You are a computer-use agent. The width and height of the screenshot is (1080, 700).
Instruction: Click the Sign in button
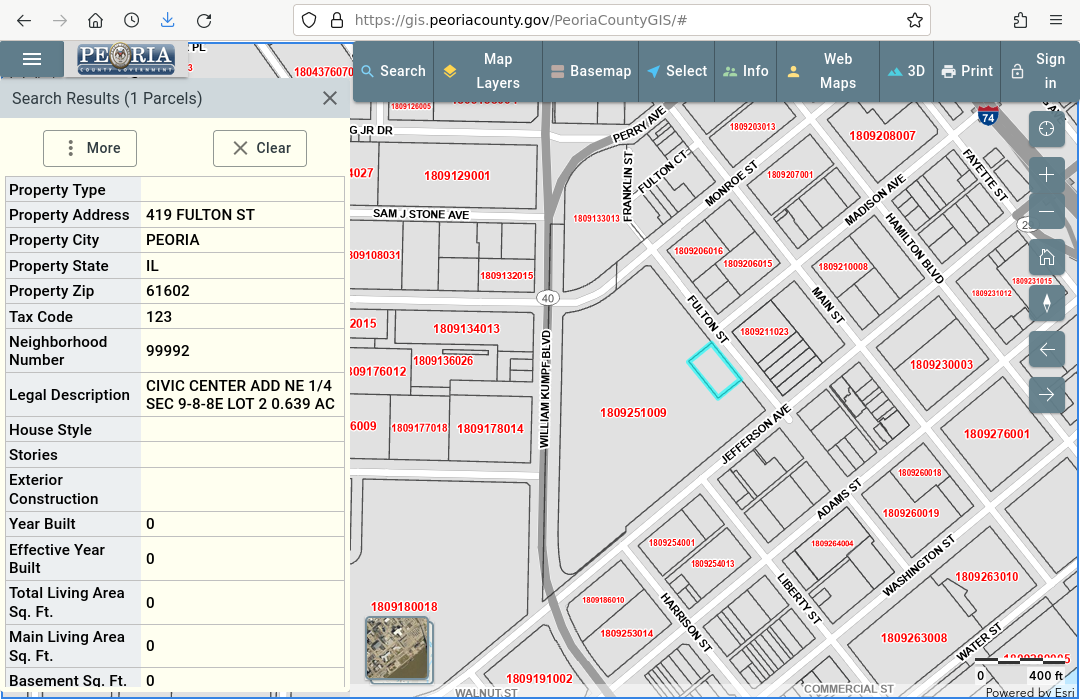(x=1039, y=71)
